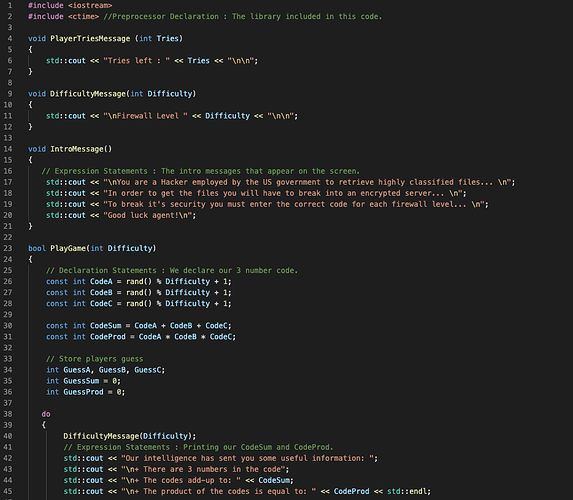Click the "GuessA" variable

coord(77,370)
